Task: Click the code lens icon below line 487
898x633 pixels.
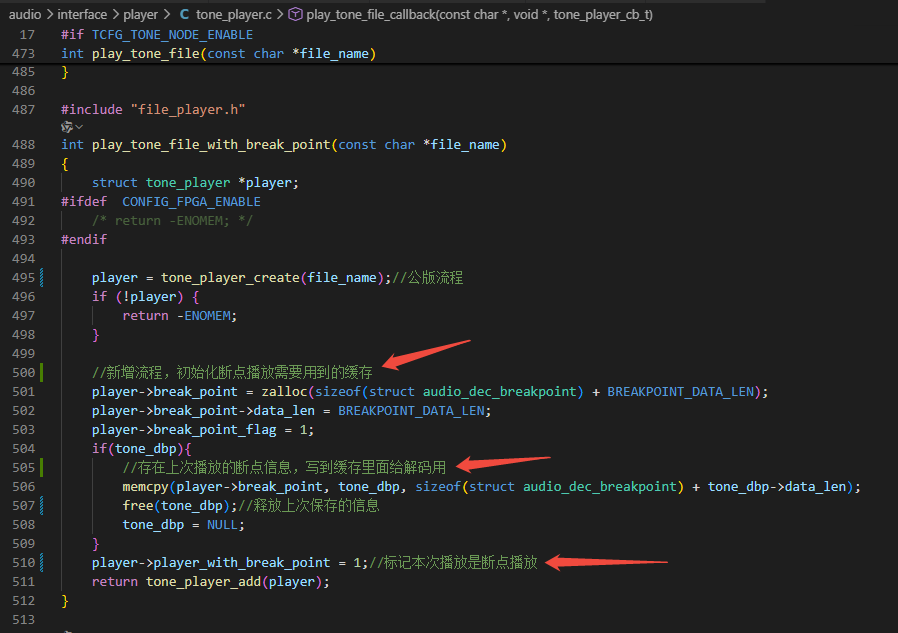Action: (67, 127)
